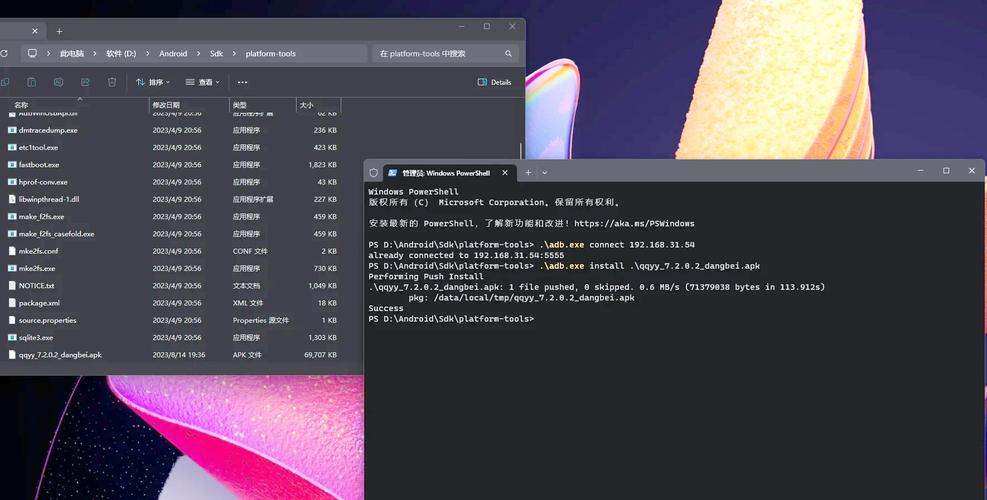Viewport: 987px width, 500px height.
Task: Open the three-dots See more menu
Action: pyautogui.click(x=242, y=82)
